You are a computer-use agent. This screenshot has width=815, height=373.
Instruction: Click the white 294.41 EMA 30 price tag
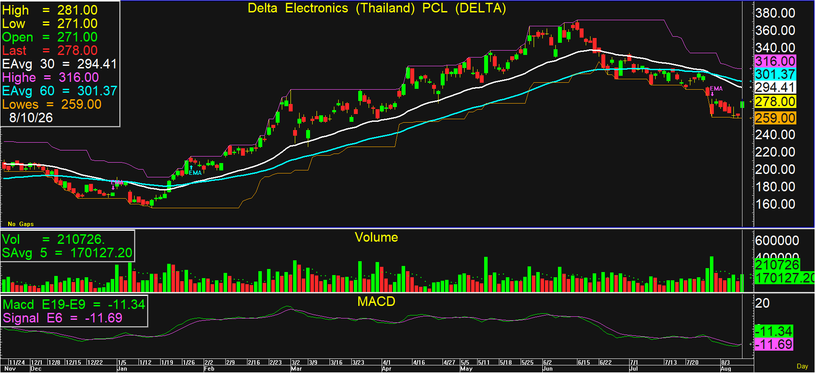[x=775, y=87]
